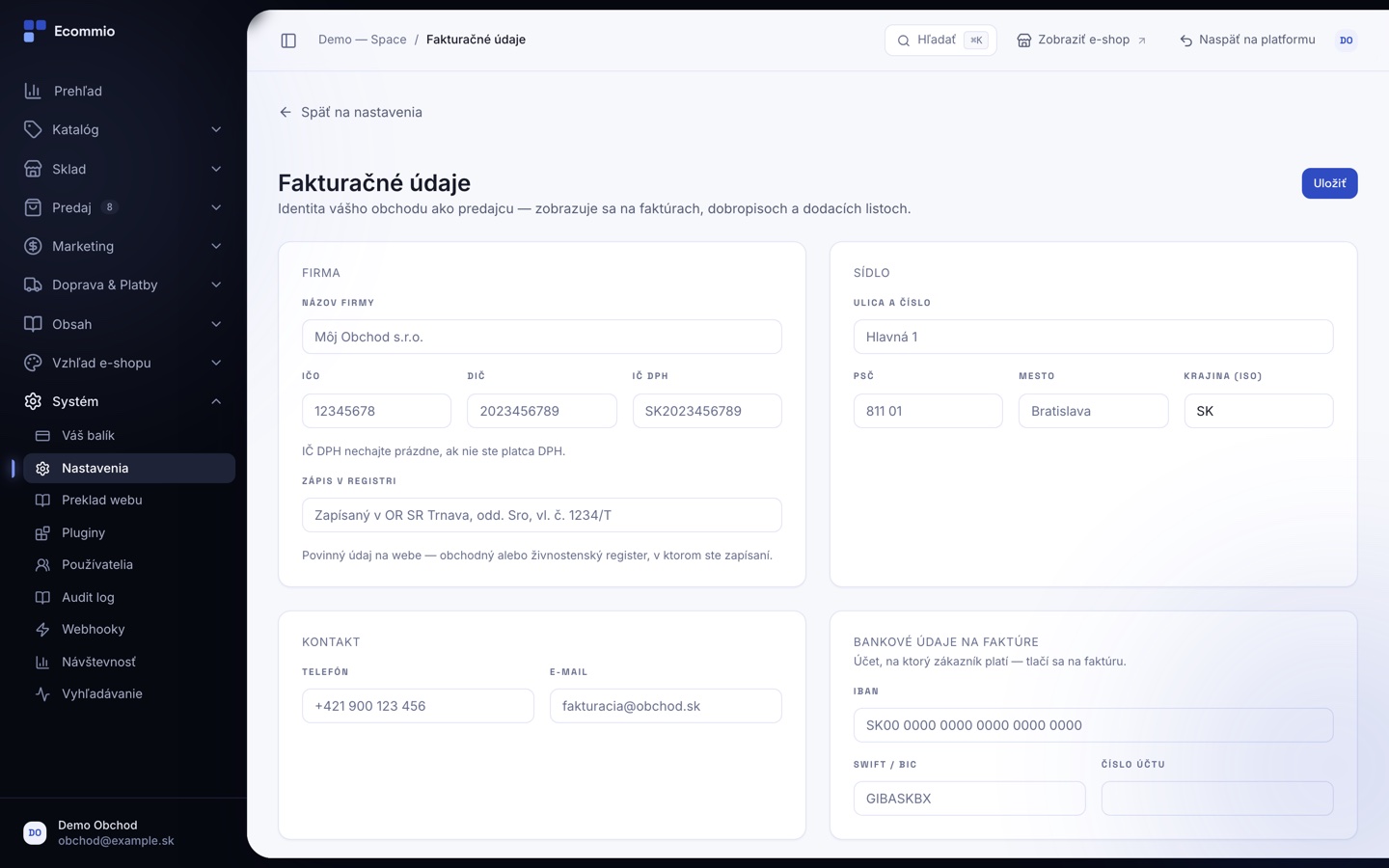The image size is (1389, 868).
Task: Click the IČ DPH input field
Action: coord(707,411)
